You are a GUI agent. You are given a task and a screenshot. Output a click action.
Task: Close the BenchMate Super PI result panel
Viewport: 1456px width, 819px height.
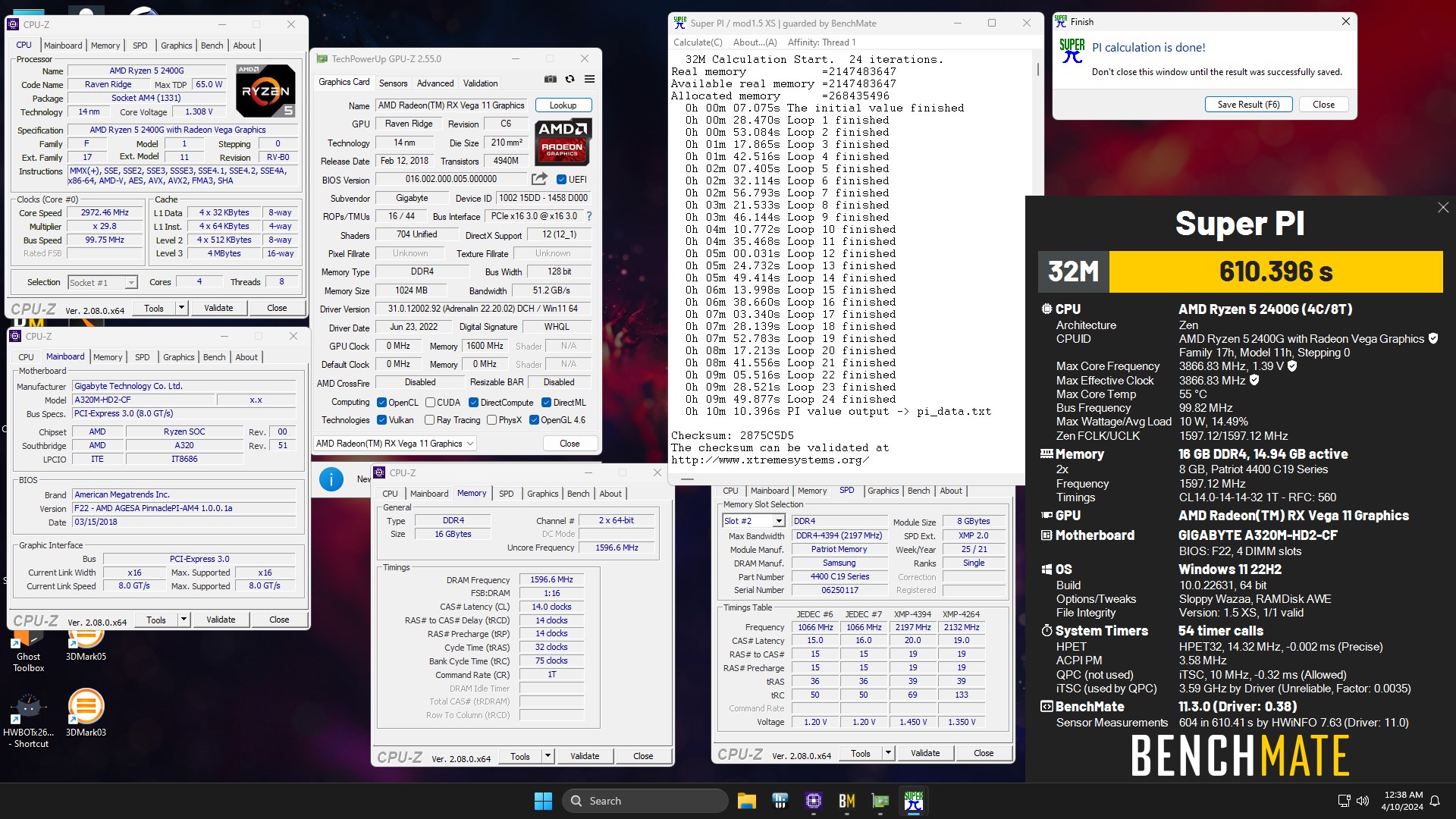(x=1443, y=208)
